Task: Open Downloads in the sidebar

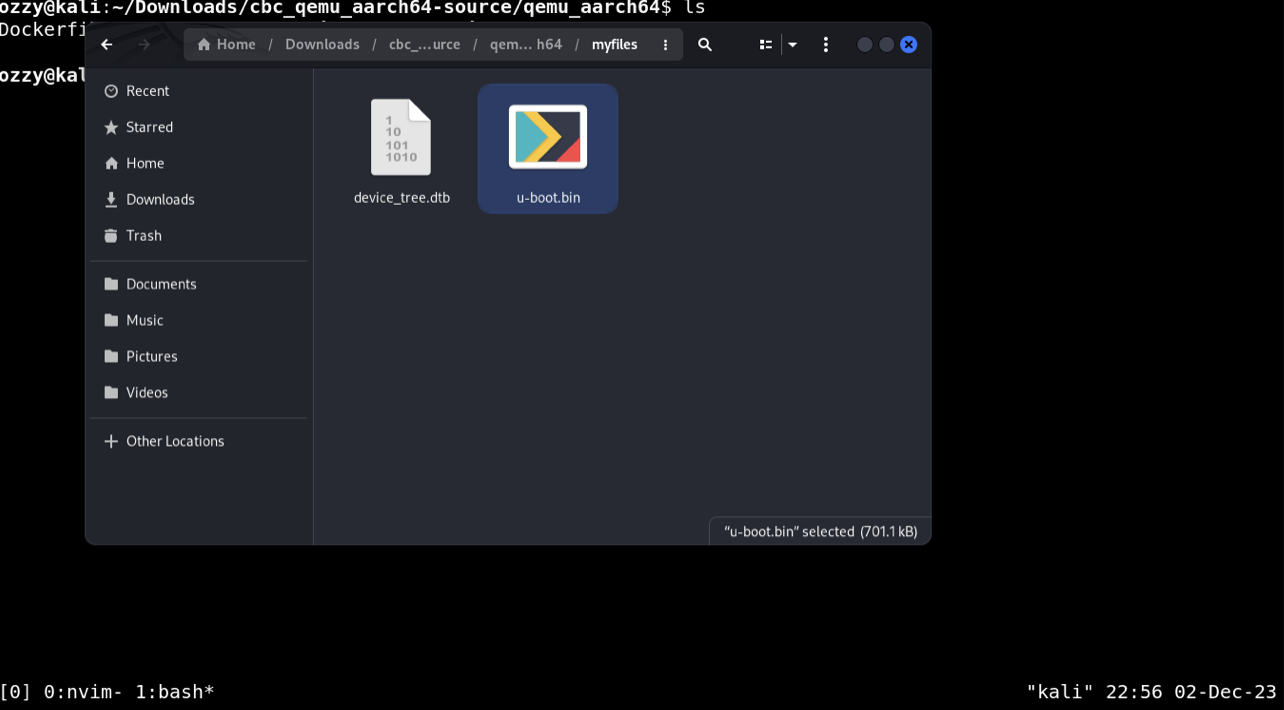Action: 199,199
